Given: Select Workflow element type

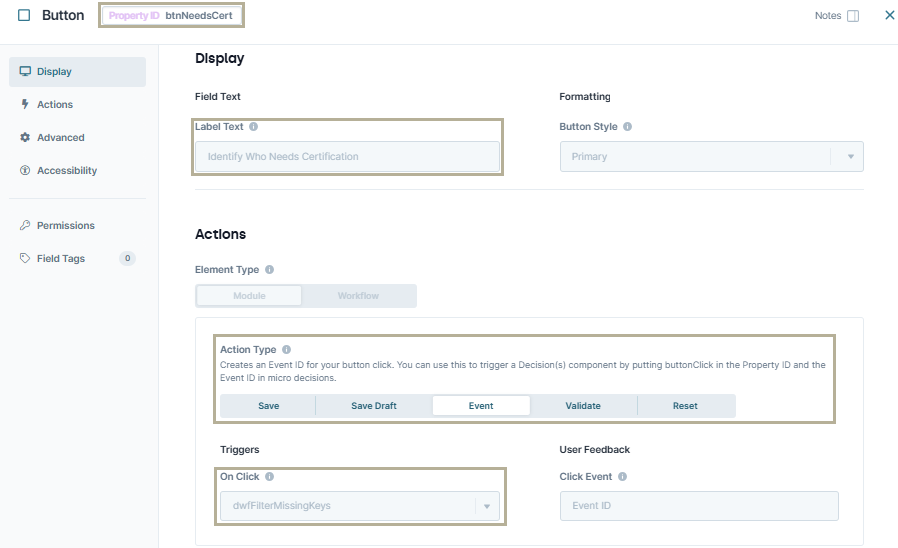Looking at the screenshot, I should (x=358, y=295).
